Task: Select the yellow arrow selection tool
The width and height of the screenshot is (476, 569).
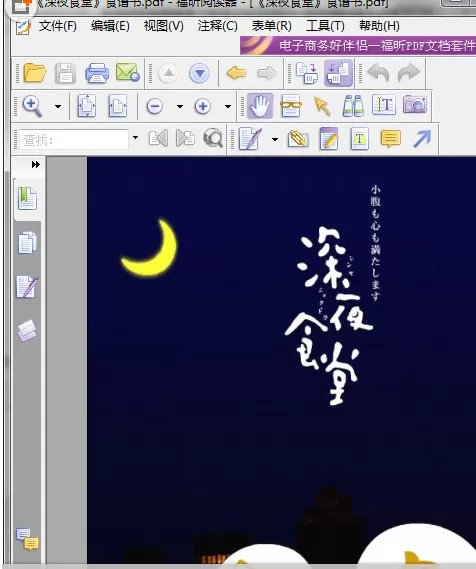Action: coord(322,106)
